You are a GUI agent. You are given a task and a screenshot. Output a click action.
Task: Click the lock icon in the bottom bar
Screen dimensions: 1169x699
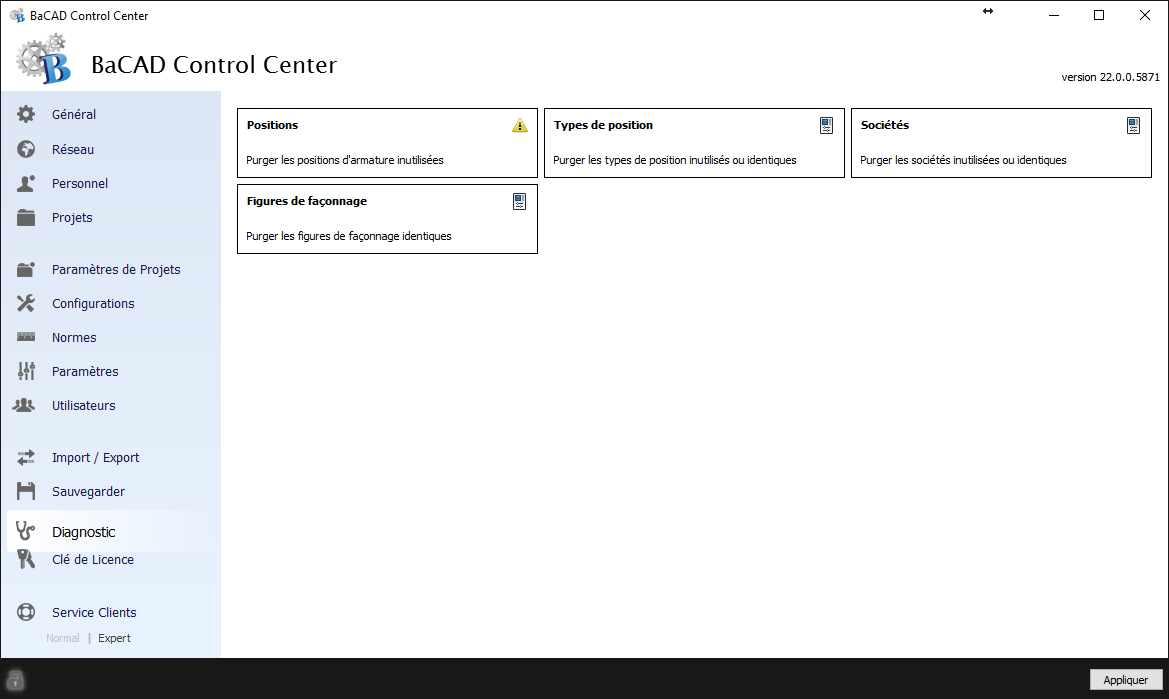click(x=15, y=680)
